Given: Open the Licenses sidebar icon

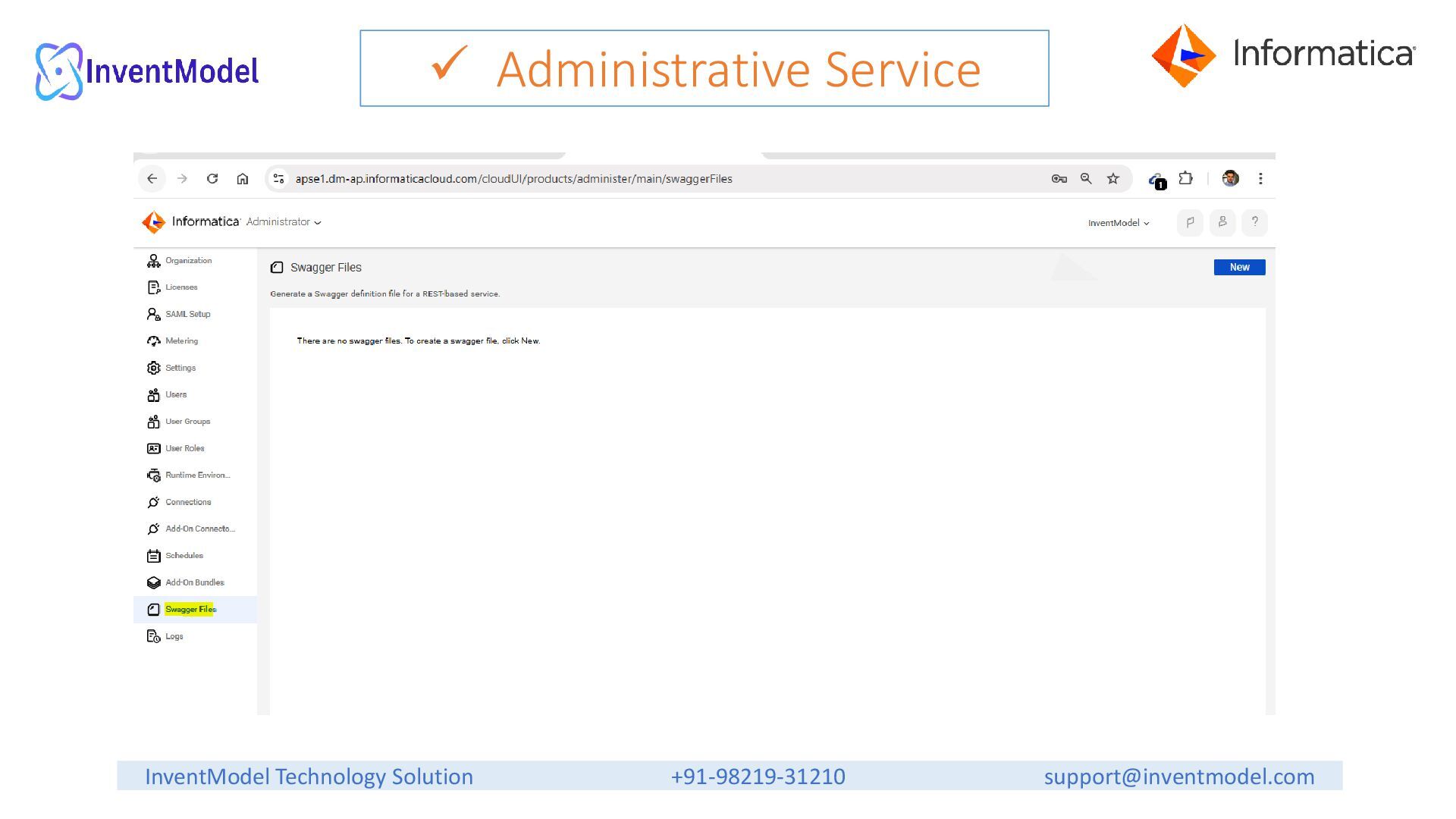Looking at the screenshot, I should (x=153, y=287).
